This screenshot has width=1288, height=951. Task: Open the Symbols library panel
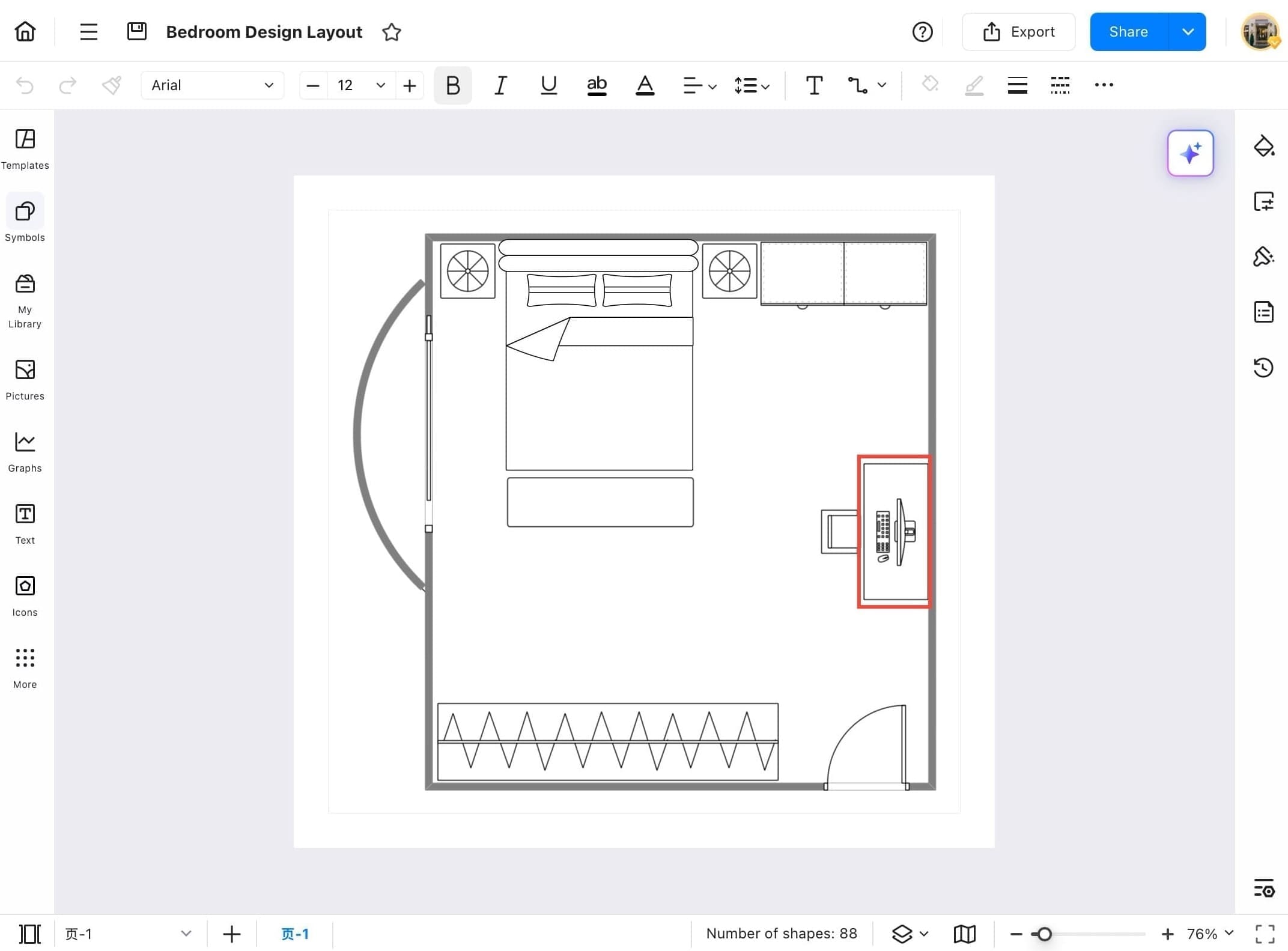click(24, 219)
